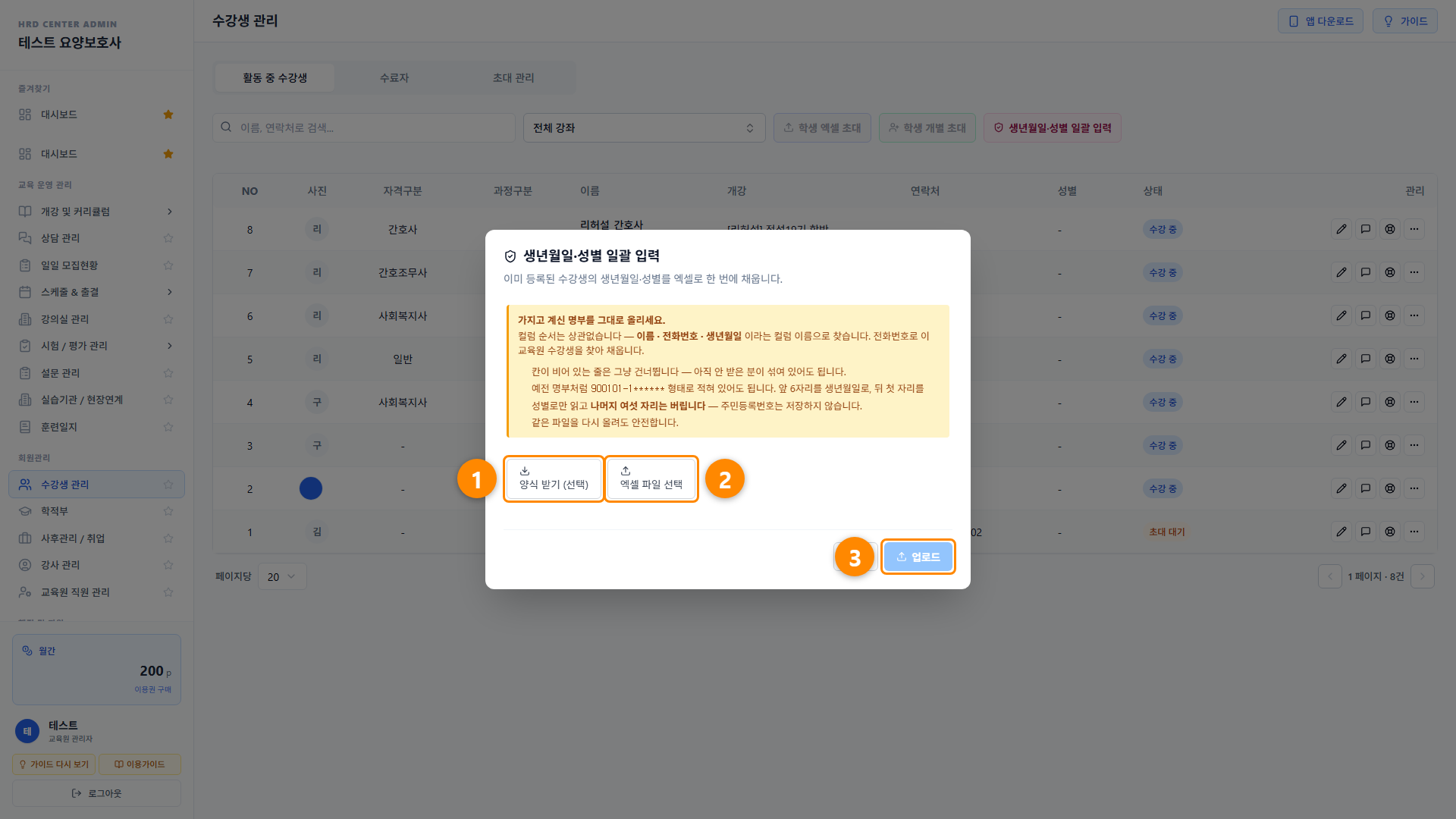Click the 강사 관리 person icon
The height and width of the screenshot is (819, 1456).
click(x=25, y=565)
